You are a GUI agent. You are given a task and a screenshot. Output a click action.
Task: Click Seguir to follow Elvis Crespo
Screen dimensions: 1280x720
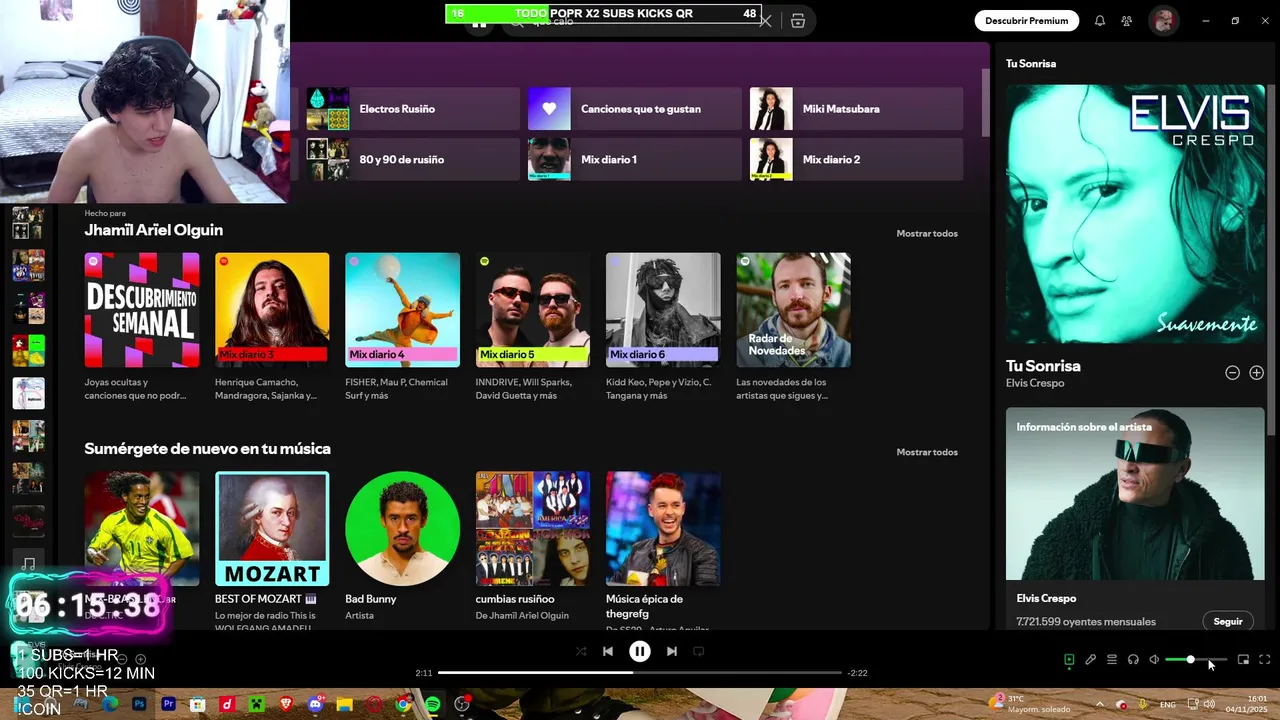pos(1227,621)
